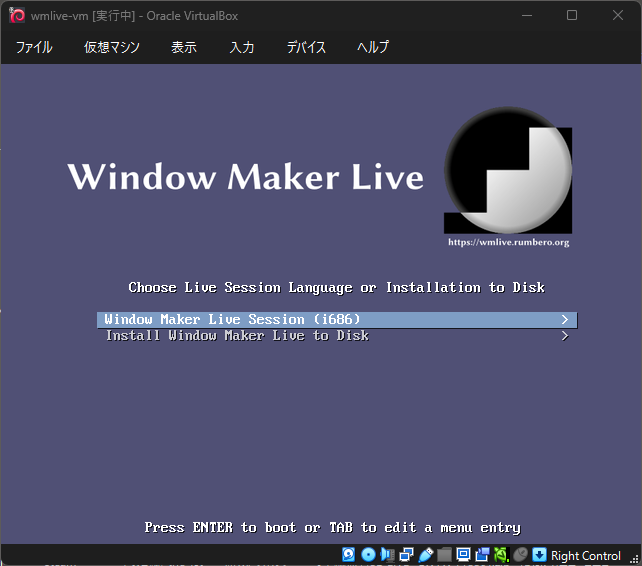Open the ファイル menu
This screenshot has height=566, width=642.
point(34,47)
